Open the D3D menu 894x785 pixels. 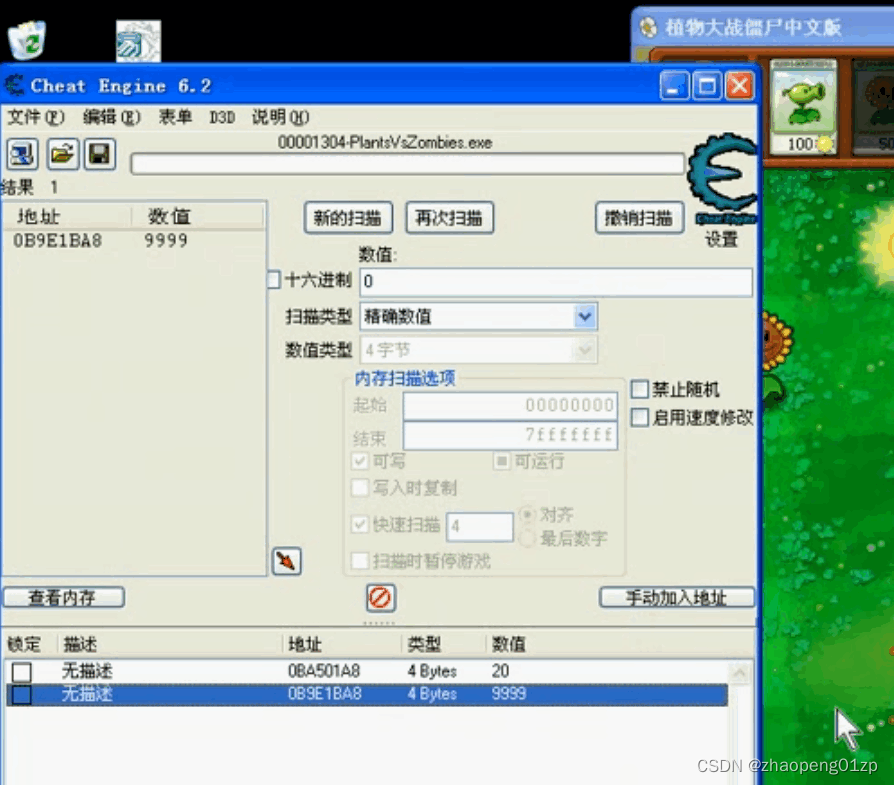[x=222, y=117]
